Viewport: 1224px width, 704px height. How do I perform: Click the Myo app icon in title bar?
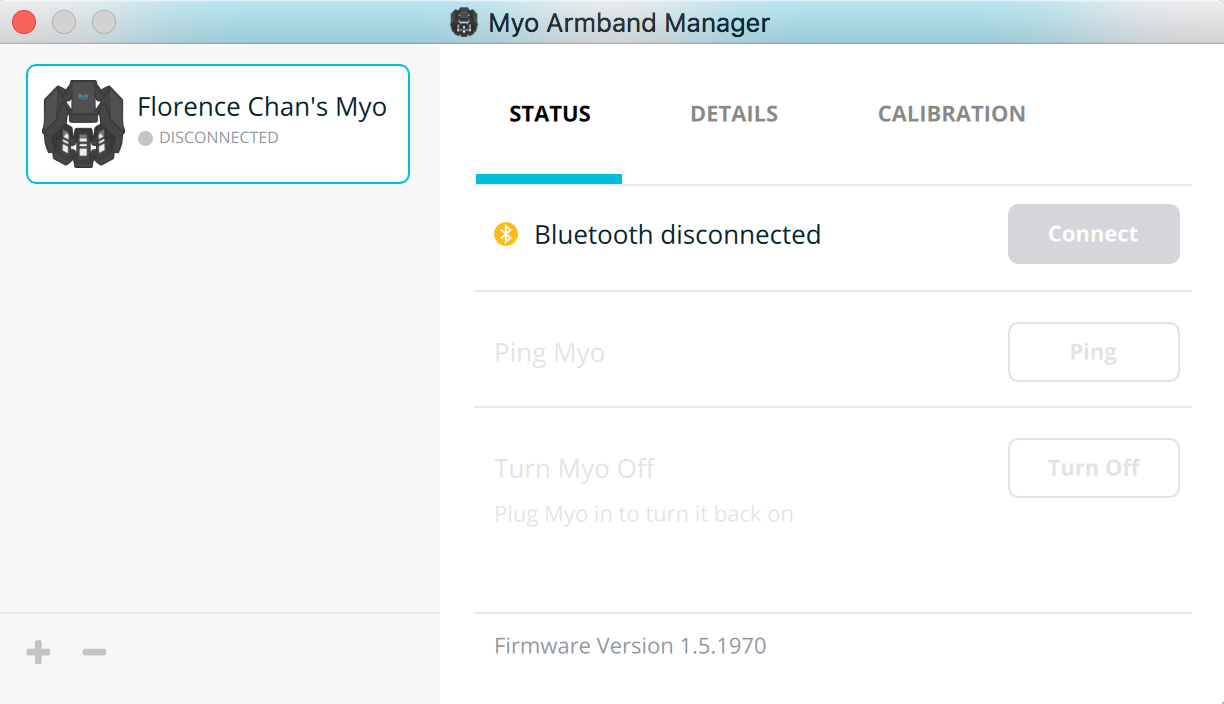click(464, 22)
